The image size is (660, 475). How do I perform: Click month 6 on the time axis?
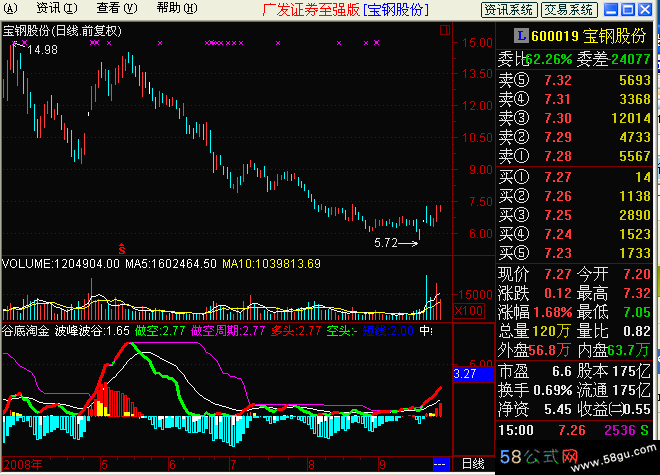172,464
